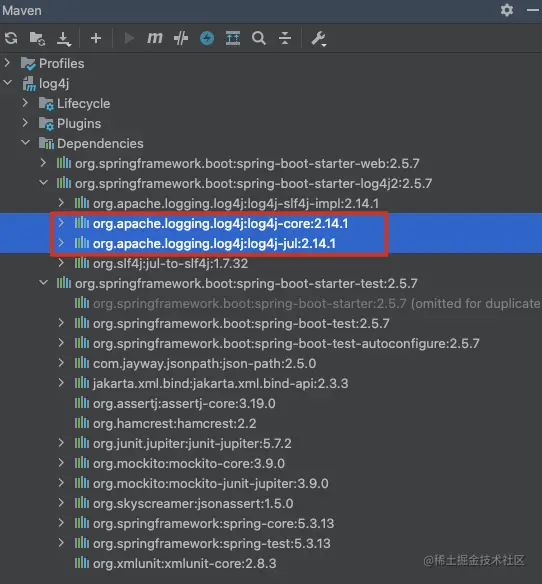The height and width of the screenshot is (584, 542).
Task: Click library icon beside xmlunit-core:2.8.3
Action: (82, 563)
